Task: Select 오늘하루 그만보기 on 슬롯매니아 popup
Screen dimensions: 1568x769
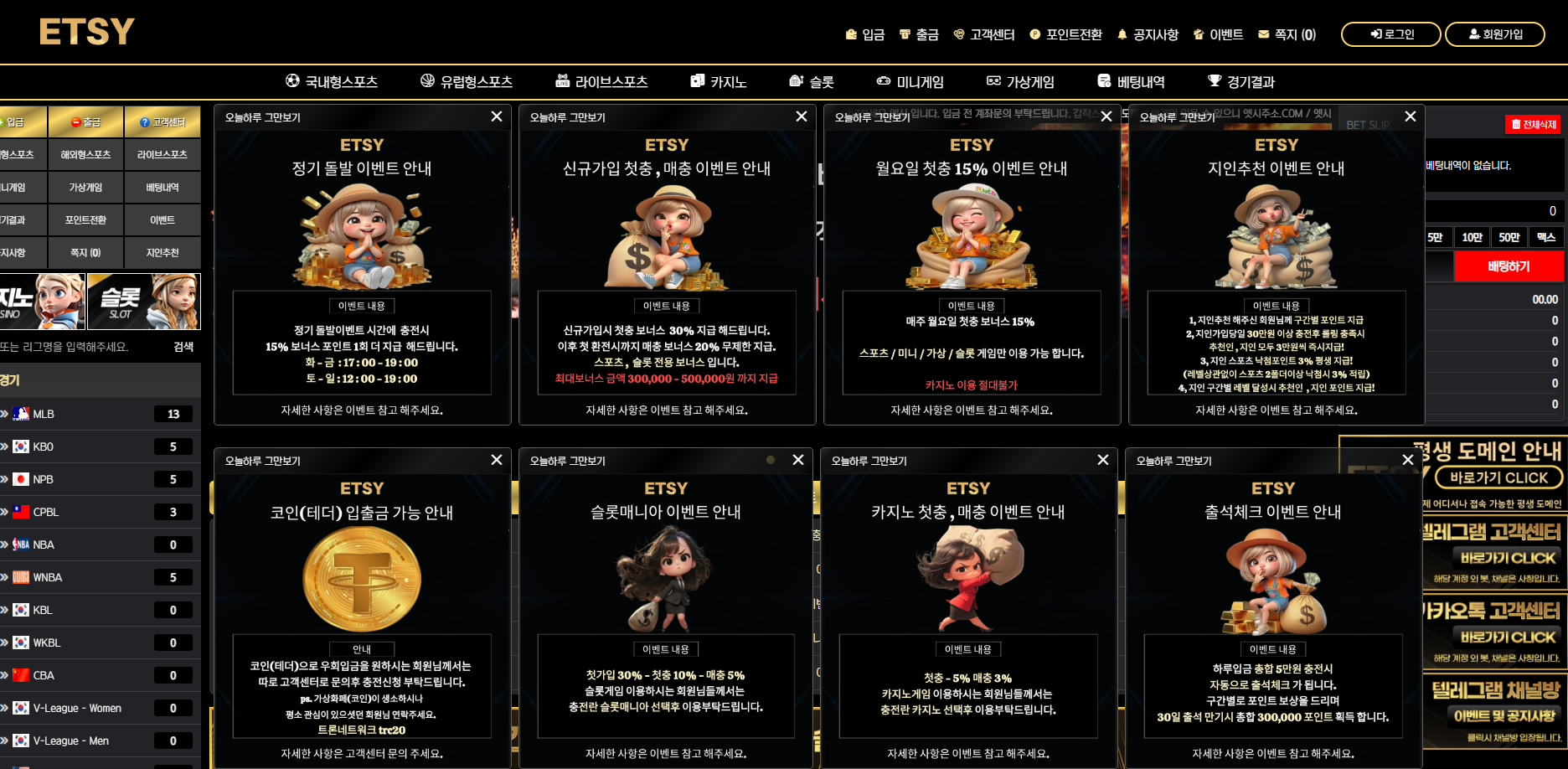Action: pyautogui.click(x=567, y=461)
